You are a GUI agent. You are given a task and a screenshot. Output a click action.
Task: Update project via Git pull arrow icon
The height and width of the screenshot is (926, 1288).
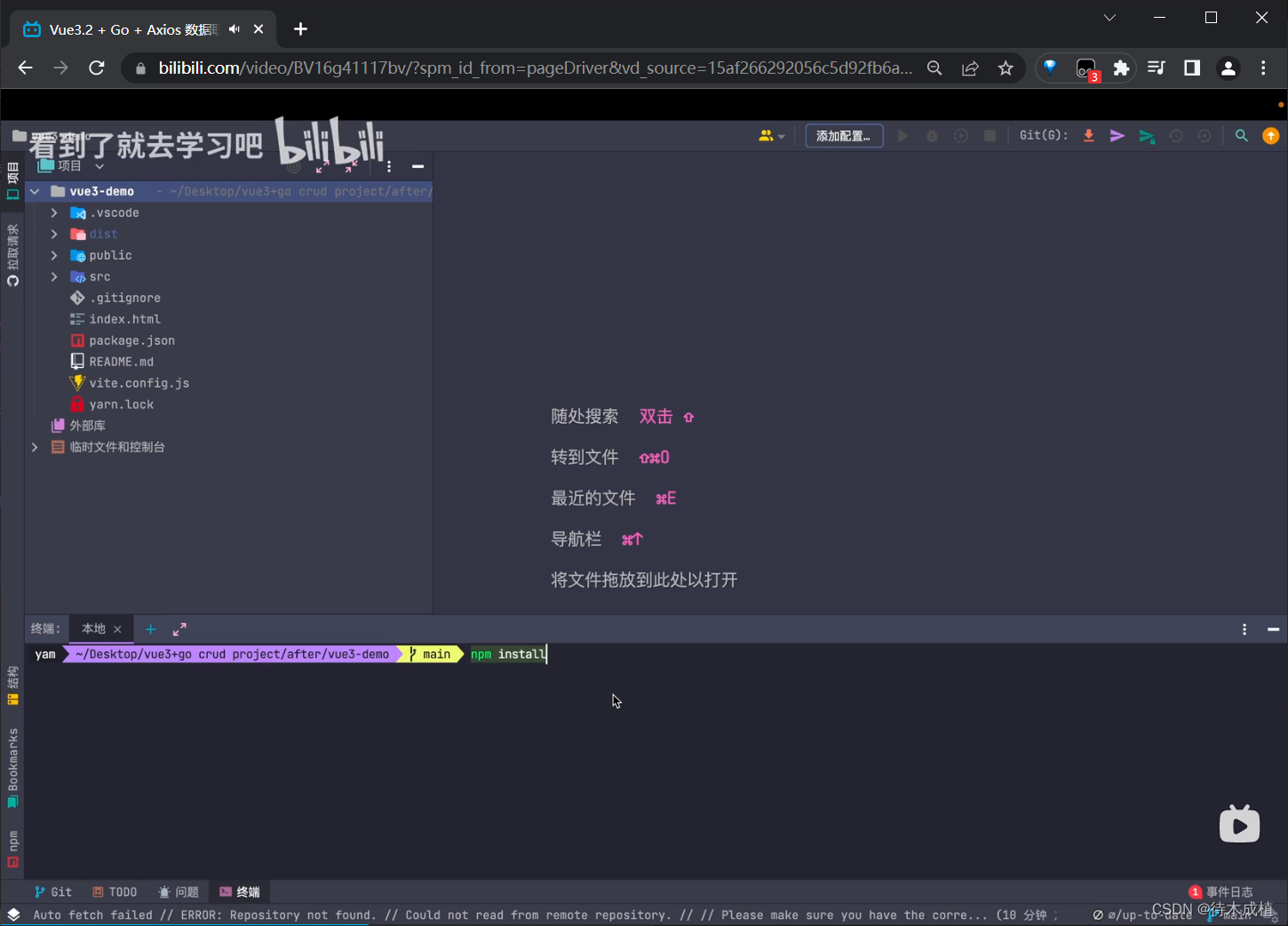tap(1088, 136)
